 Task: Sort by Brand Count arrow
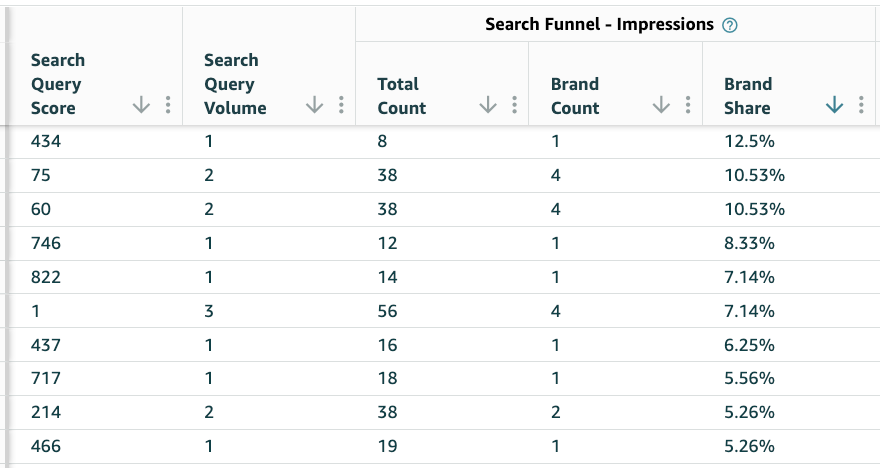(x=662, y=104)
